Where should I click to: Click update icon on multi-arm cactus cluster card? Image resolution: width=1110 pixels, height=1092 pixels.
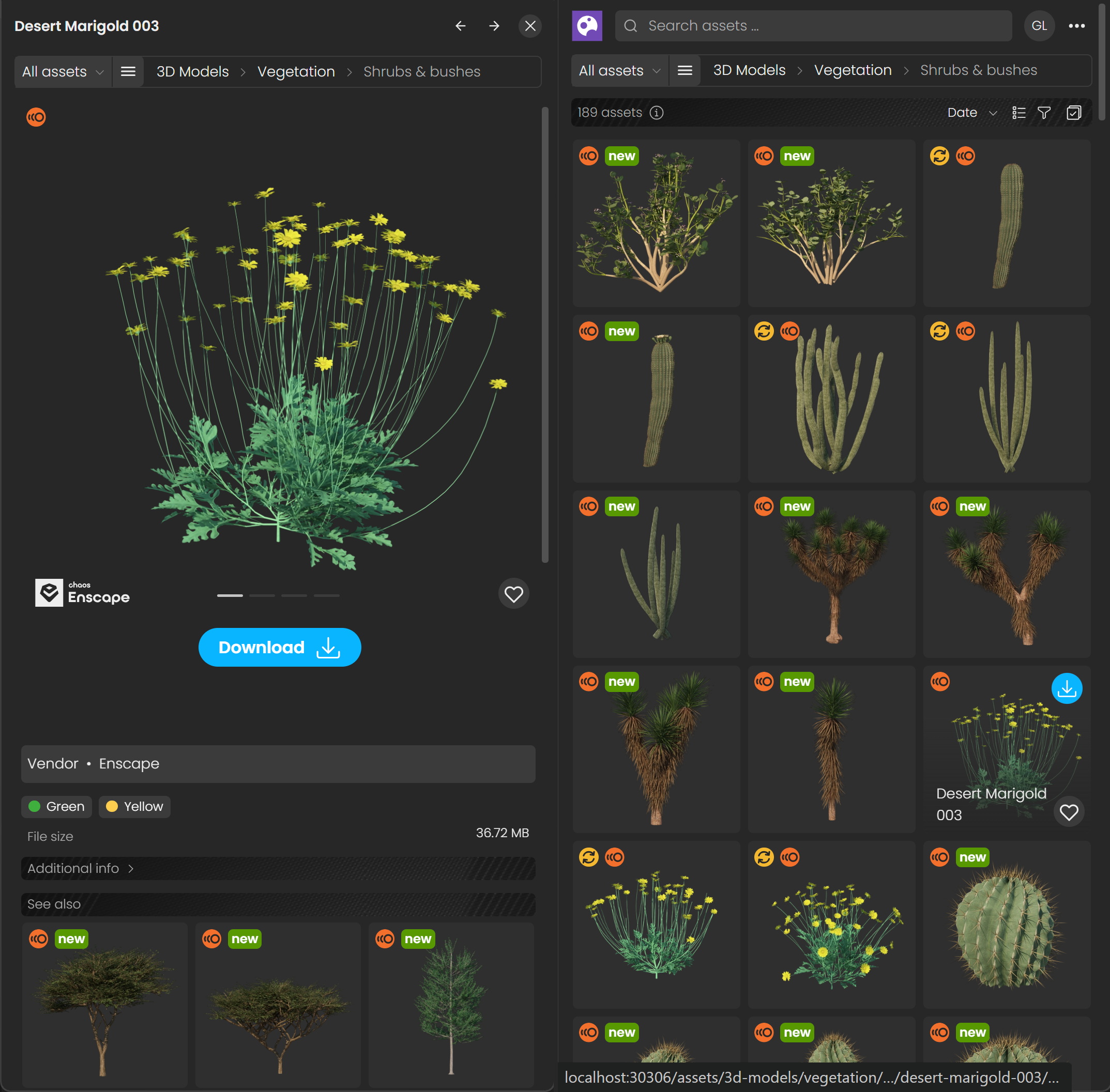(x=764, y=331)
